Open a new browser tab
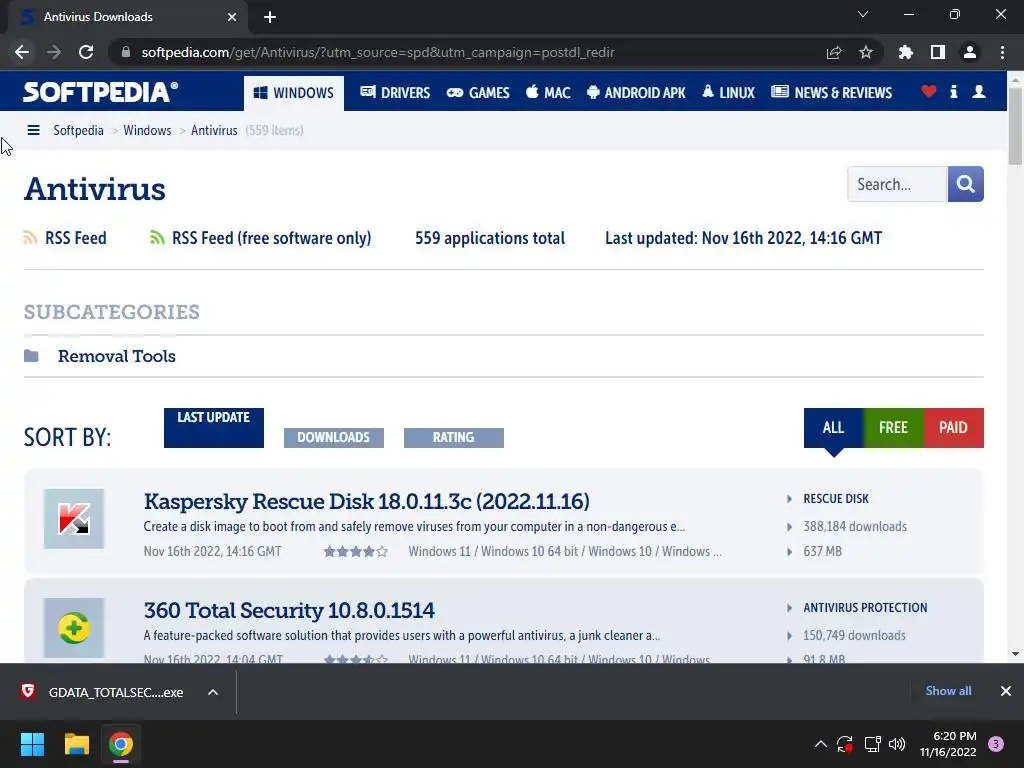 270,17
